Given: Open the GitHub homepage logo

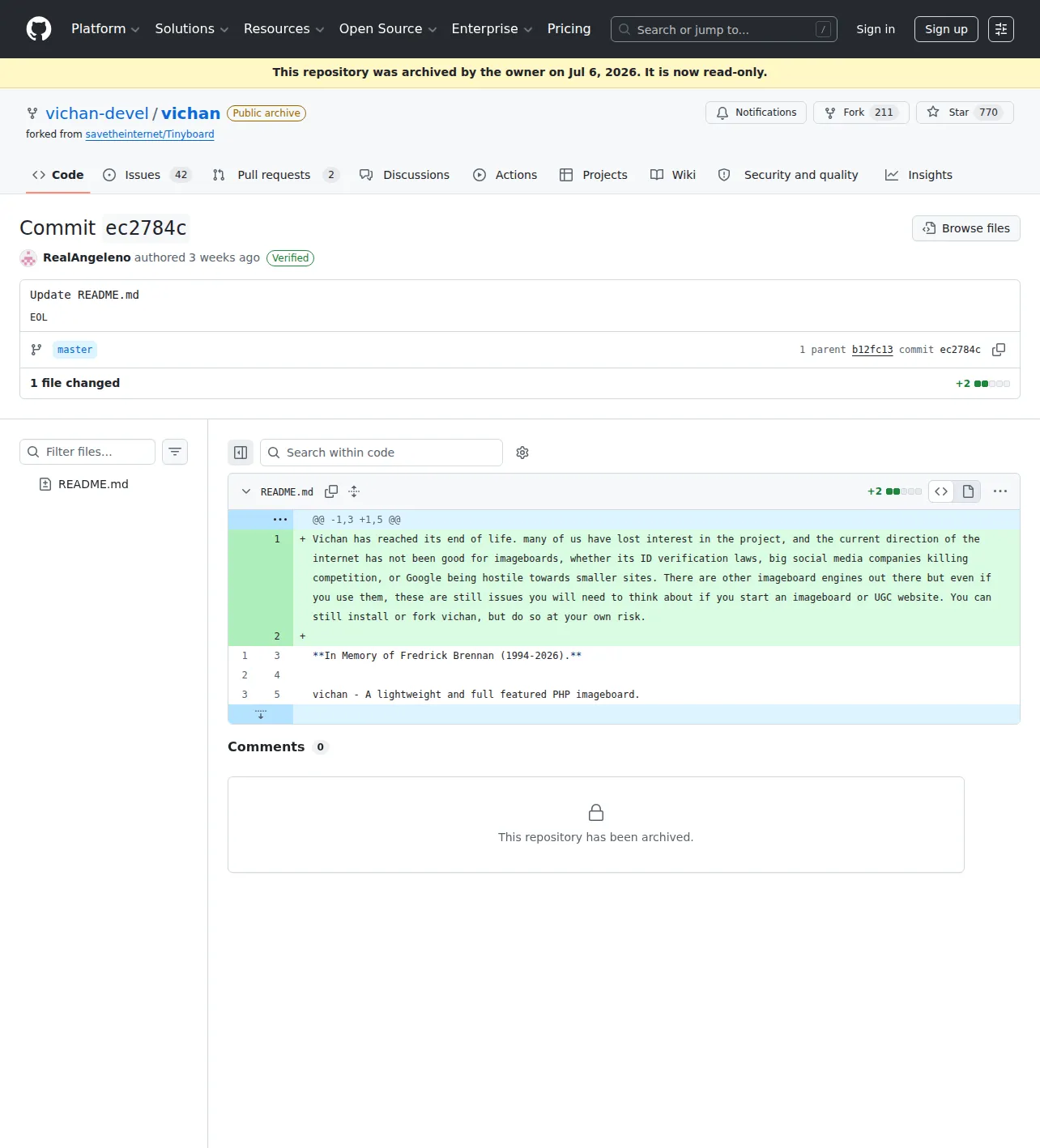Looking at the screenshot, I should 39,29.
